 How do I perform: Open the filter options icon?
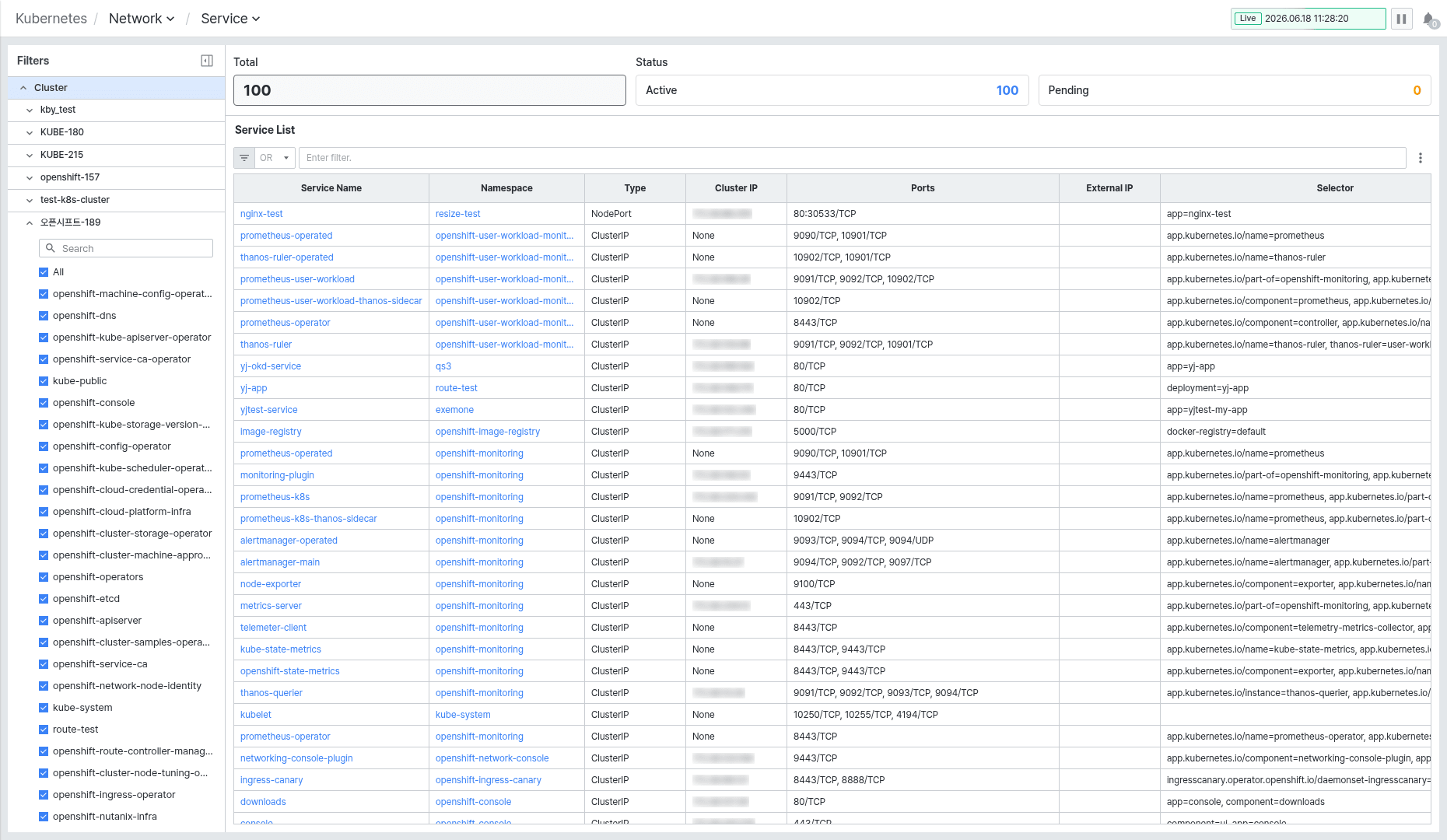(244, 158)
